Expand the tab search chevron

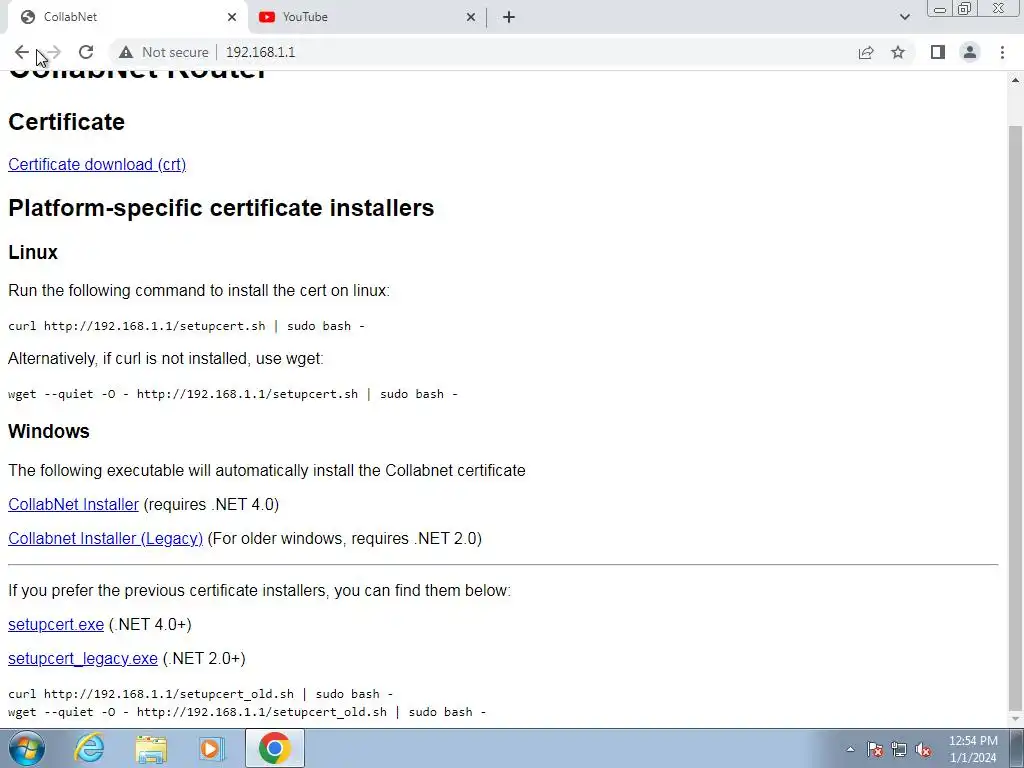tap(904, 17)
